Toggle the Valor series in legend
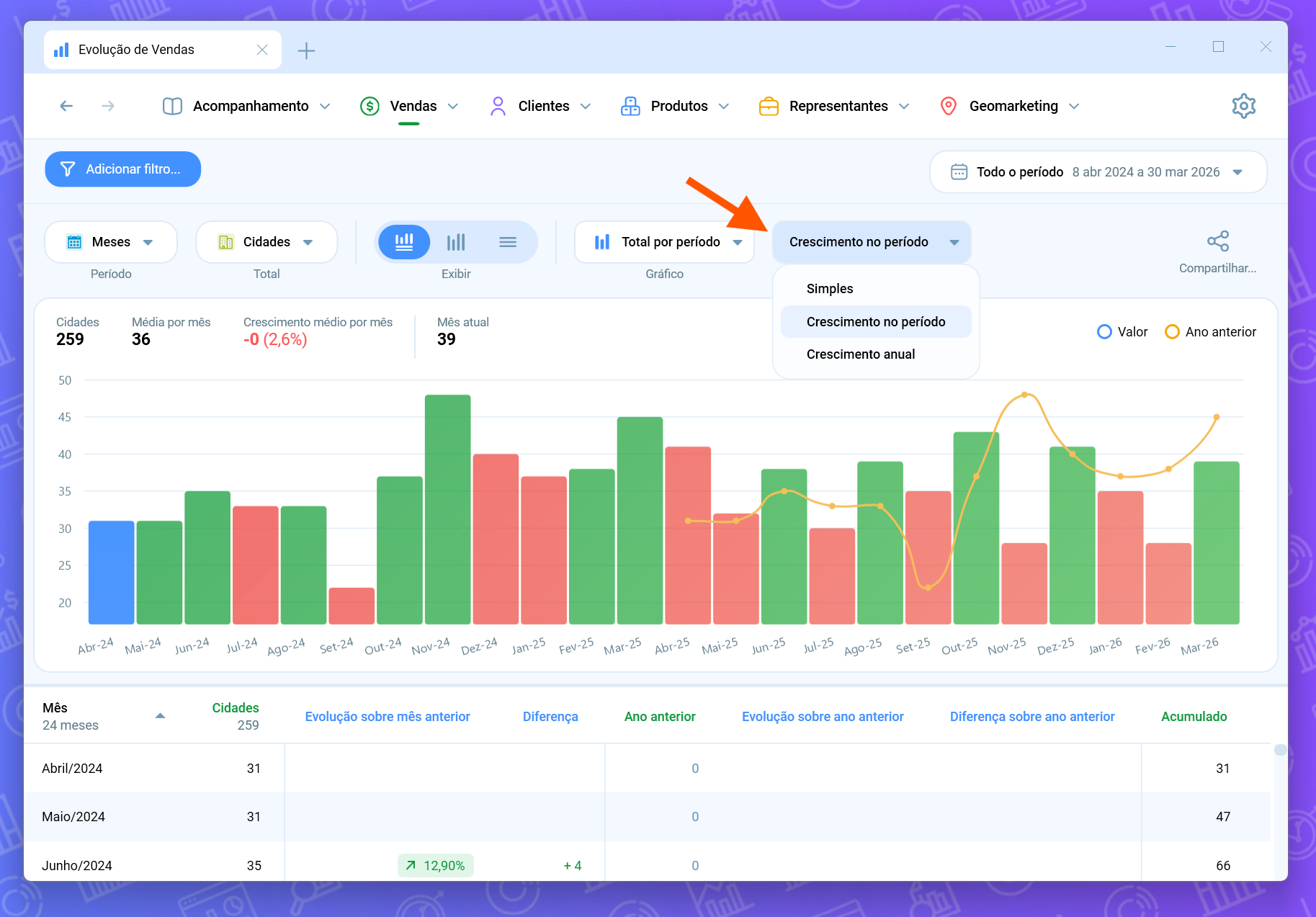 (1122, 332)
